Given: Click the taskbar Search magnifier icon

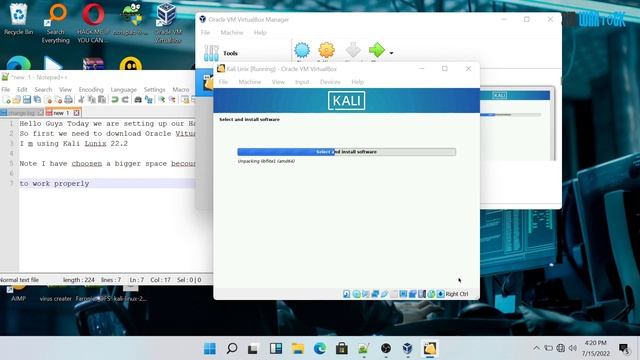Looking at the screenshot, I should [232, 349].
